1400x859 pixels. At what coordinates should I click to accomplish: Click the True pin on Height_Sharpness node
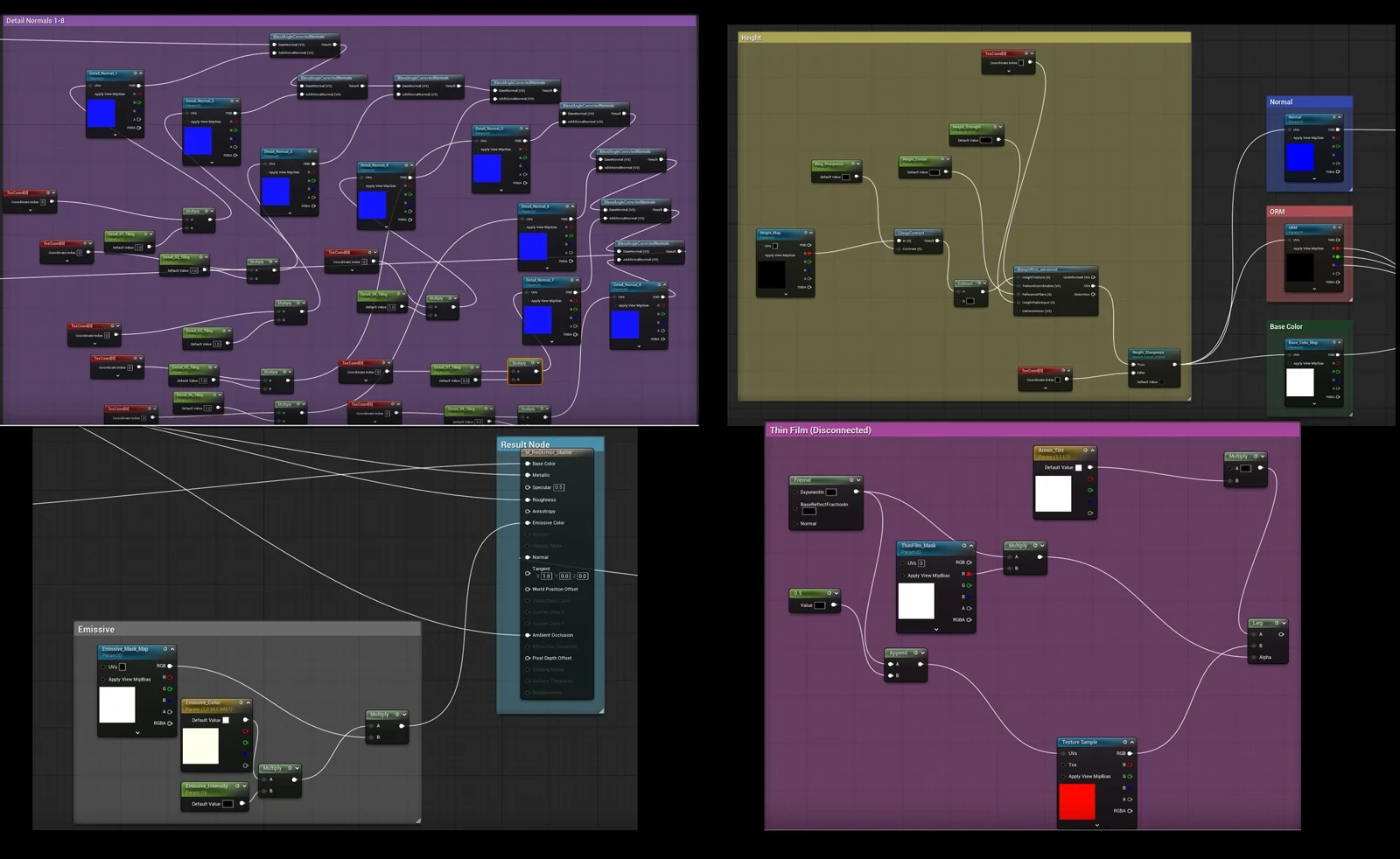coord(1133,365)
